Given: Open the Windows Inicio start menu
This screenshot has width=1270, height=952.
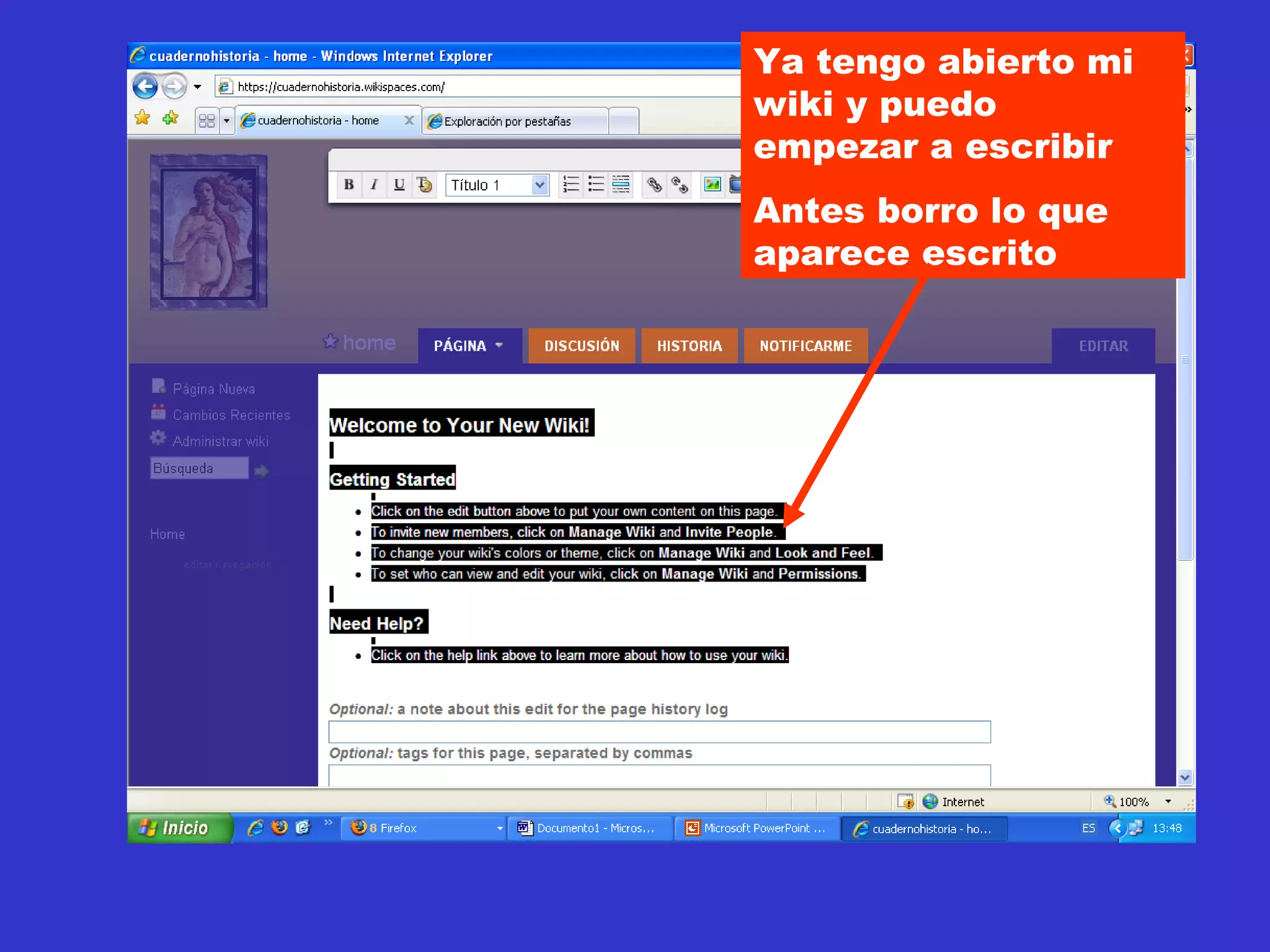Looking at the screenshot, I should [x=180, y=828].
